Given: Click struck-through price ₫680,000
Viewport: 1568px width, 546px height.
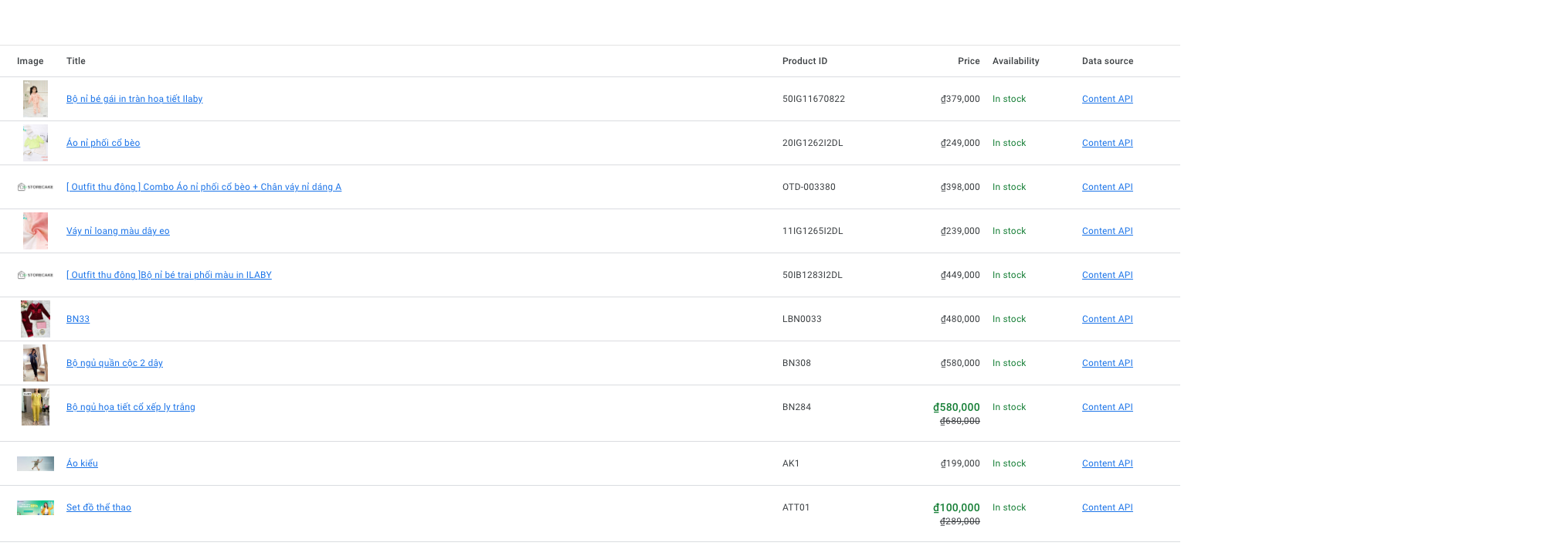Looking at the screenshot, I should [x=960, y=421].
